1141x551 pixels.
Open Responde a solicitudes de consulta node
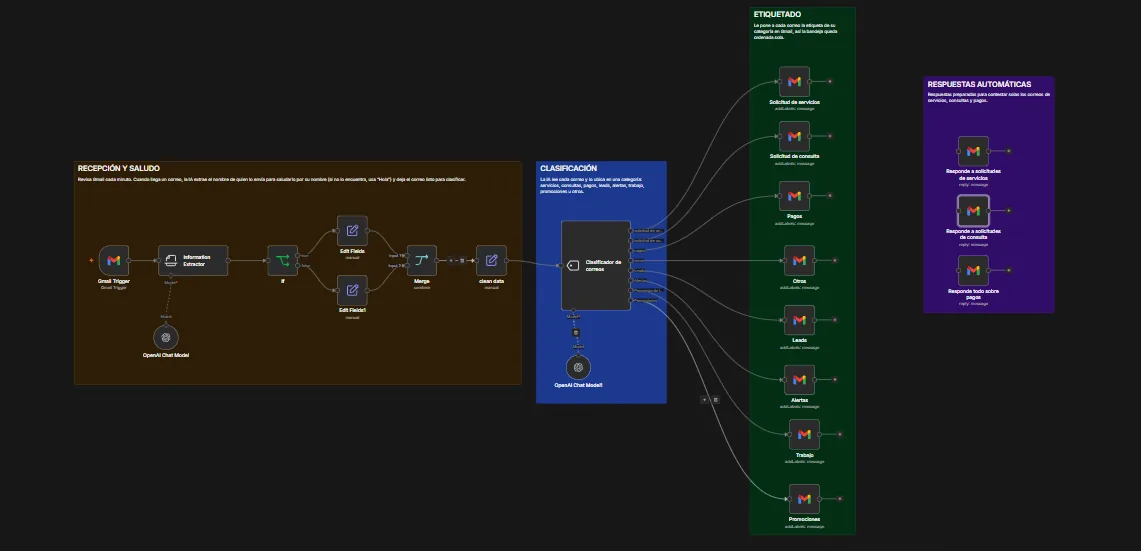pos(973,211)
